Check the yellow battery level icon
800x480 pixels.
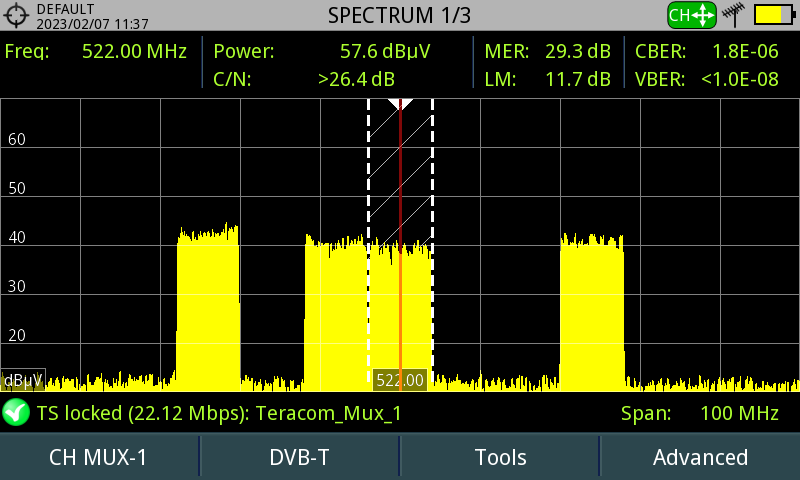pyautogui.click(x=774, y=15)
